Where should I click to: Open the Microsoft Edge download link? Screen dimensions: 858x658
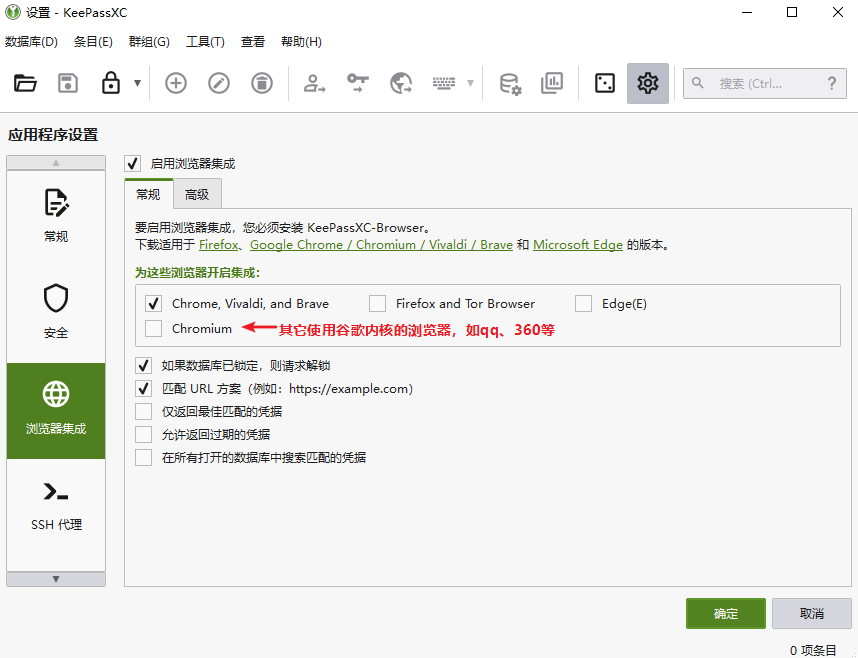tap(578, 245)
